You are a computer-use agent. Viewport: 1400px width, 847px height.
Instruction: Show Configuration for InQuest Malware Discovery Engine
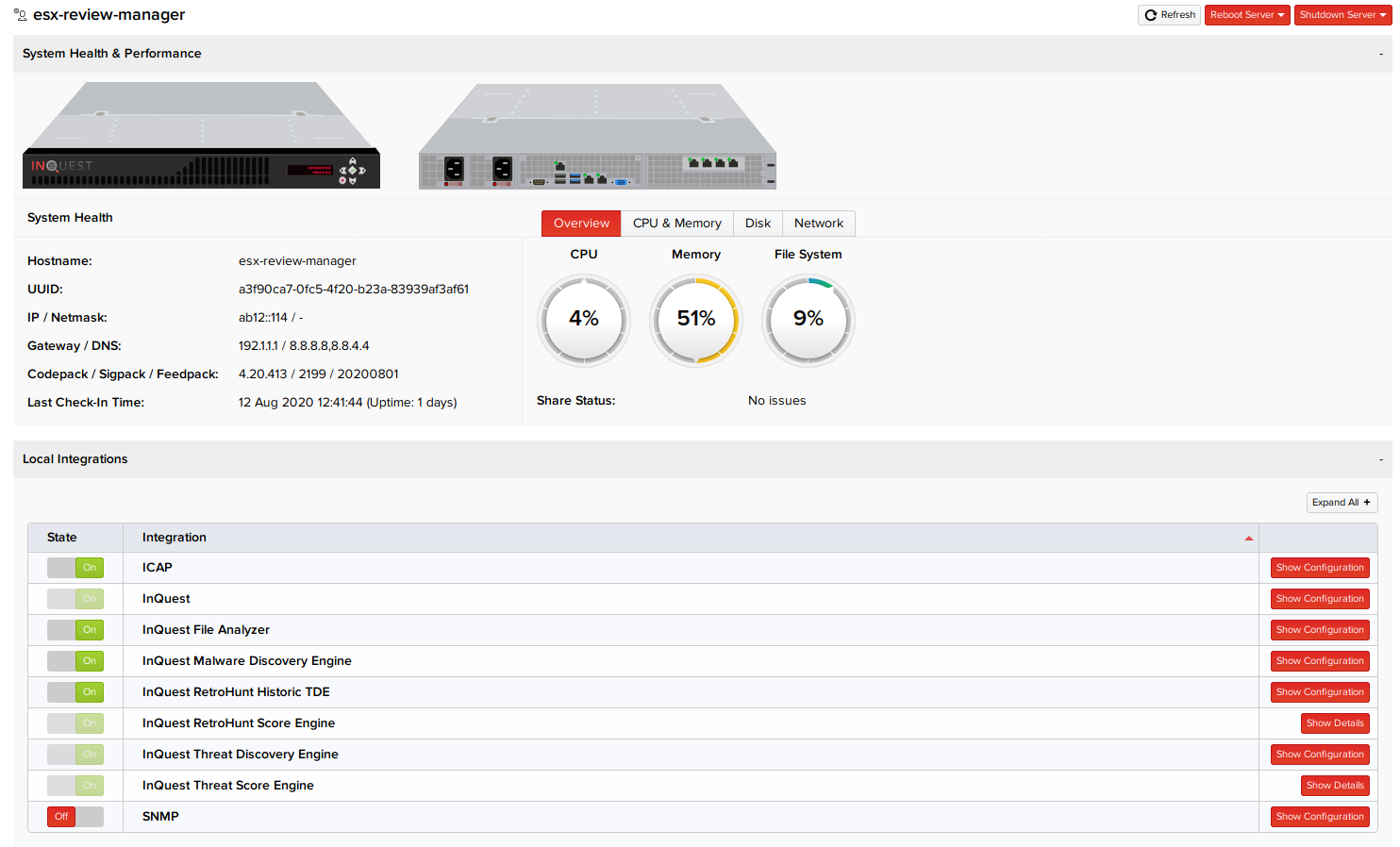point(1320,661)
